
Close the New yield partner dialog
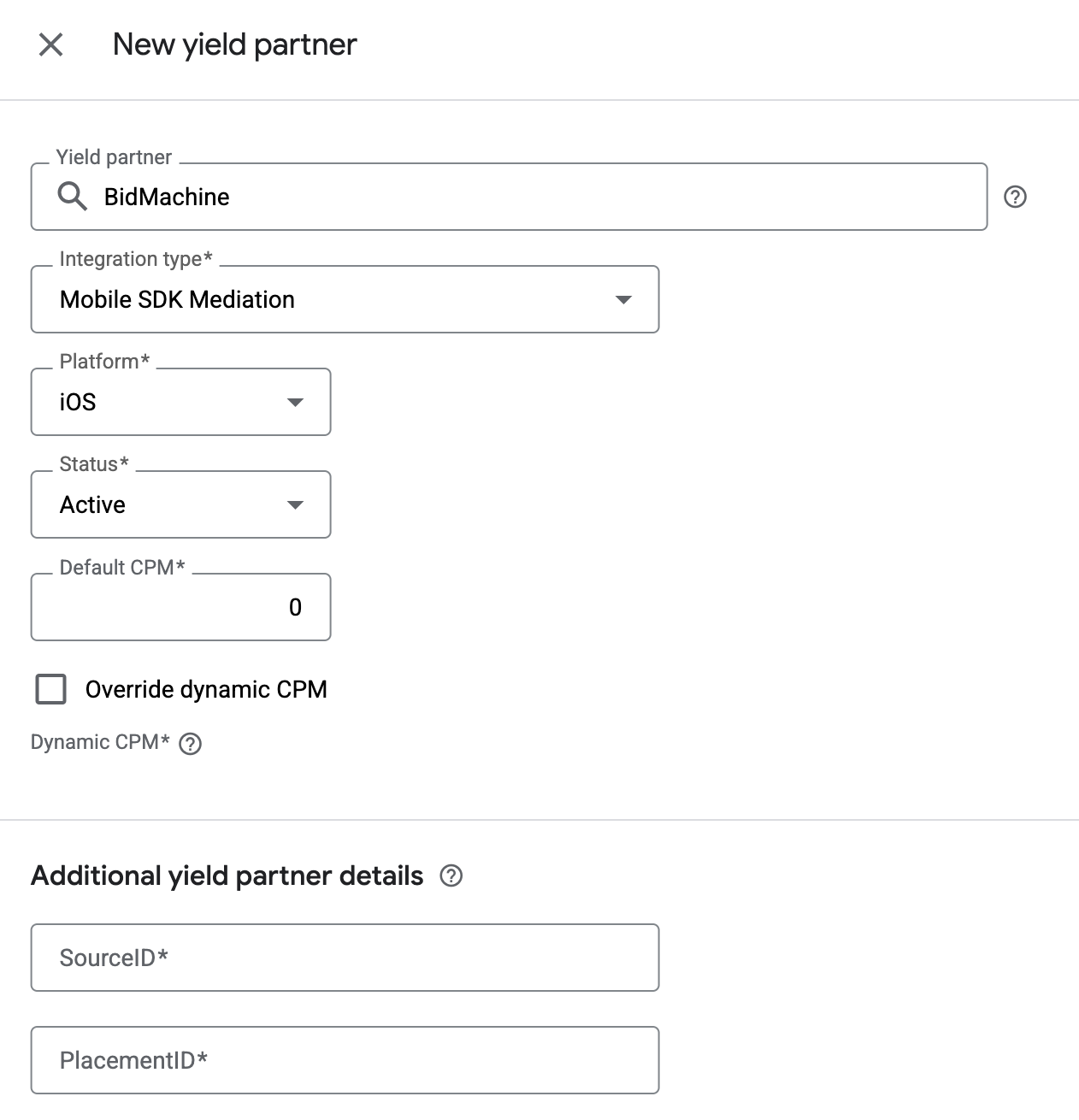pyautogui.click(x=51, y=44)
